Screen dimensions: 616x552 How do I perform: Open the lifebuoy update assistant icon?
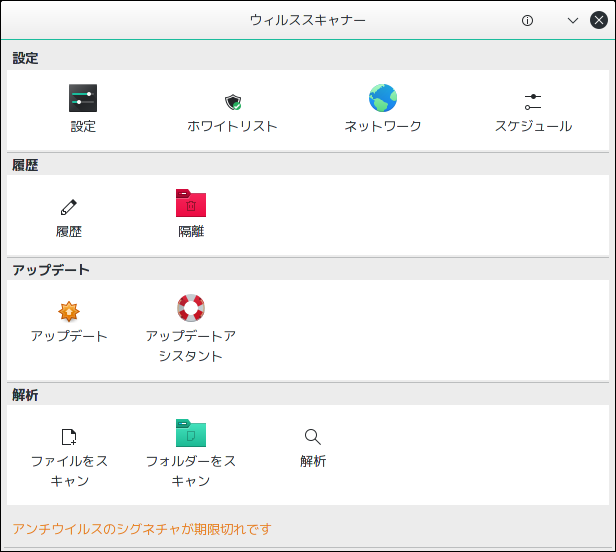click(x=191, y=308)
